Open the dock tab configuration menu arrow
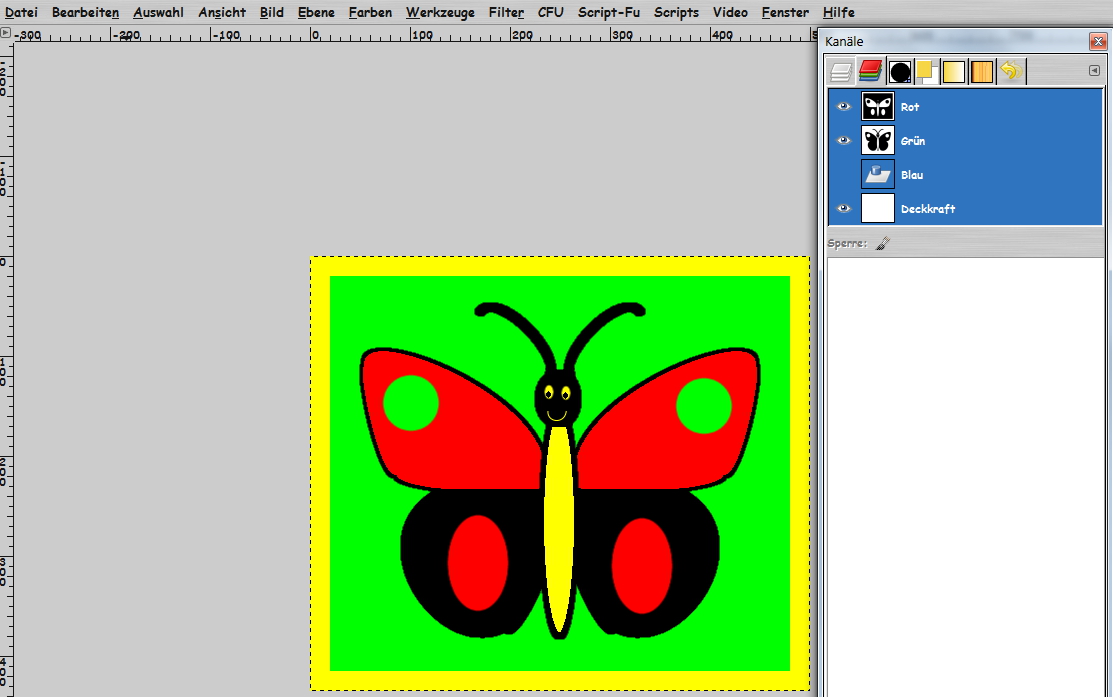This screenshot has width=1113, height=697. click(1094, 70)
